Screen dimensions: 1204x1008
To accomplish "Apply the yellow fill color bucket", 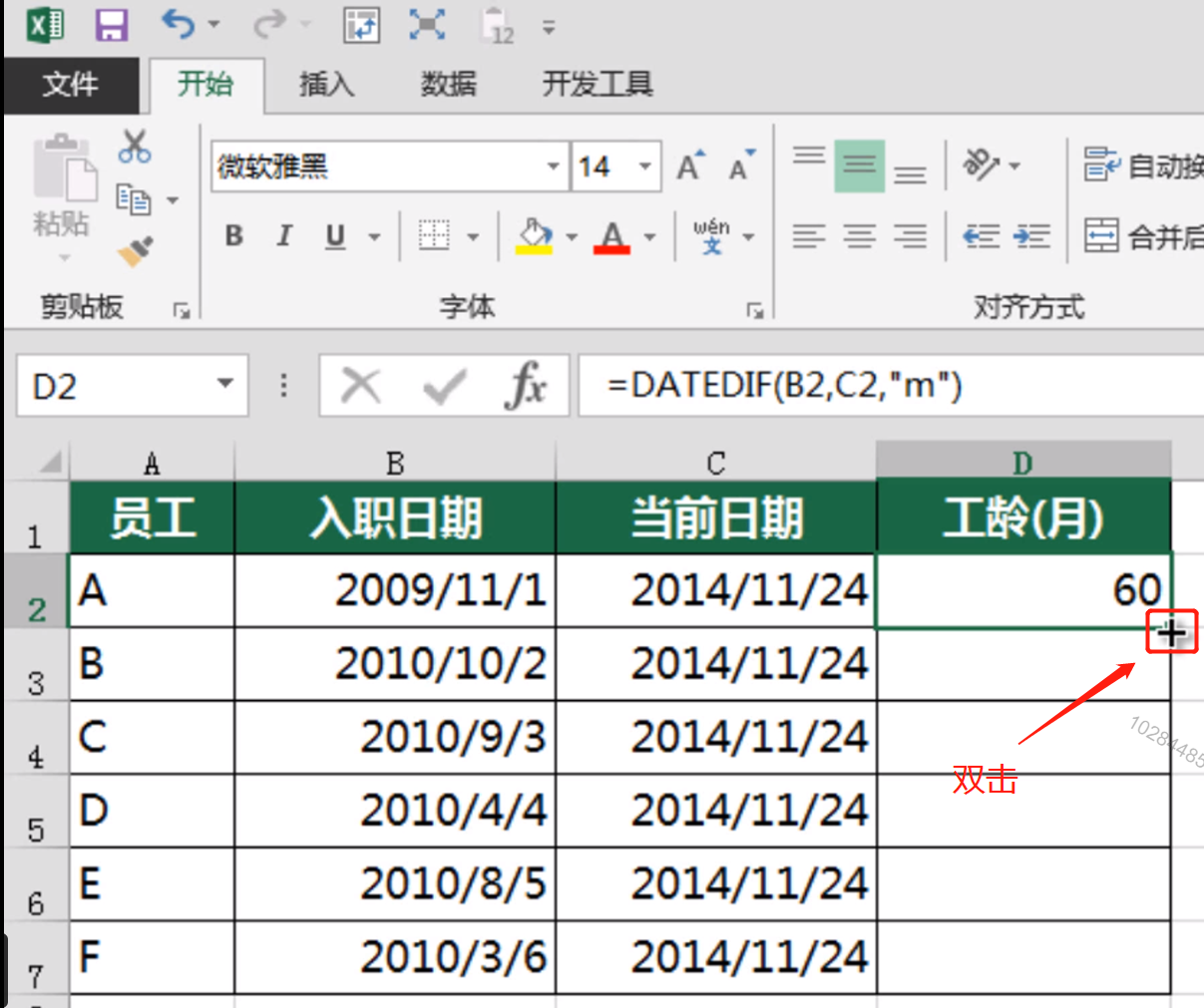I will pos(535,236).
